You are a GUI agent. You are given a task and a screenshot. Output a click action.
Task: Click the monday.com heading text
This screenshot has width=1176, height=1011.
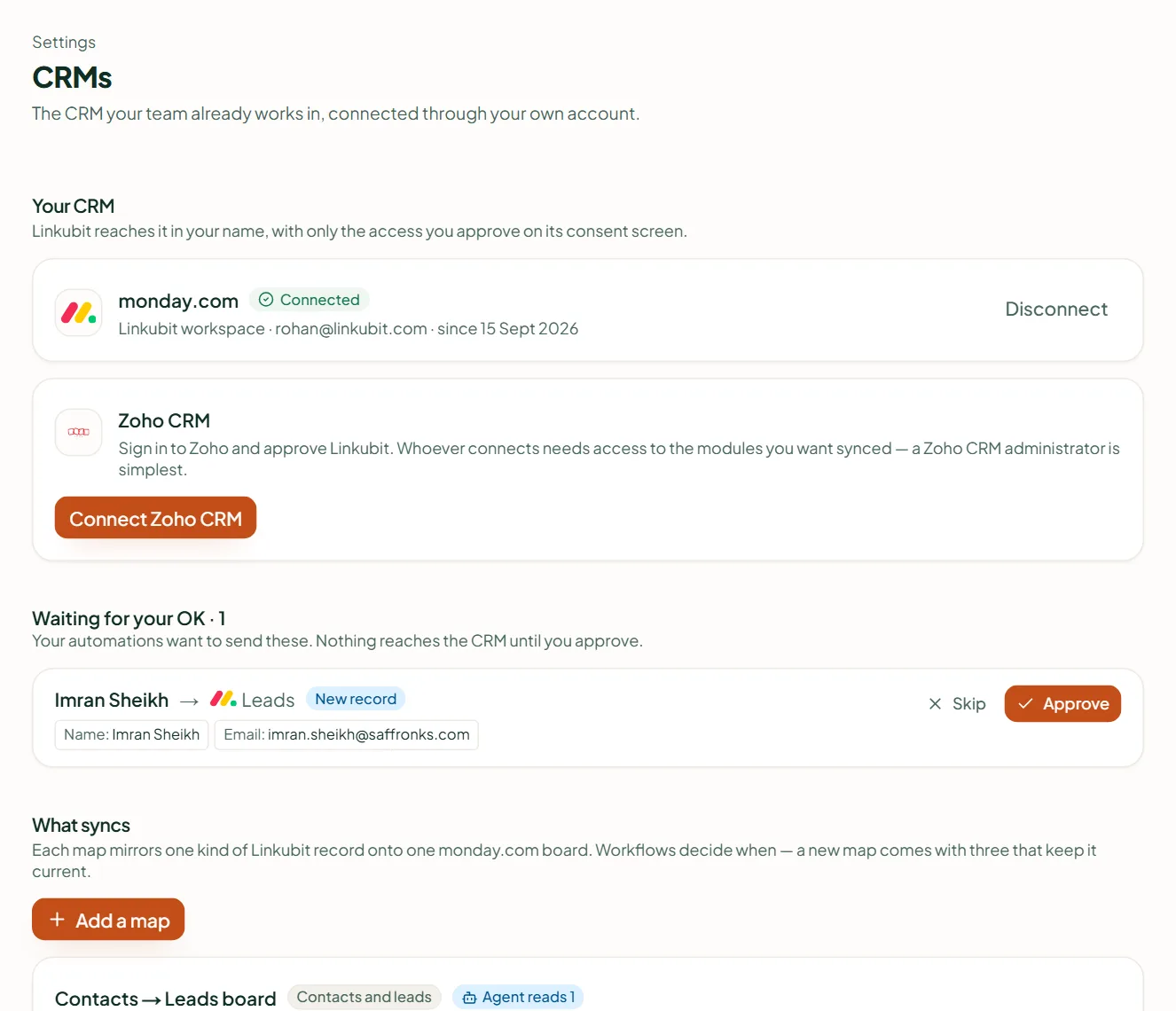(178, 302)
